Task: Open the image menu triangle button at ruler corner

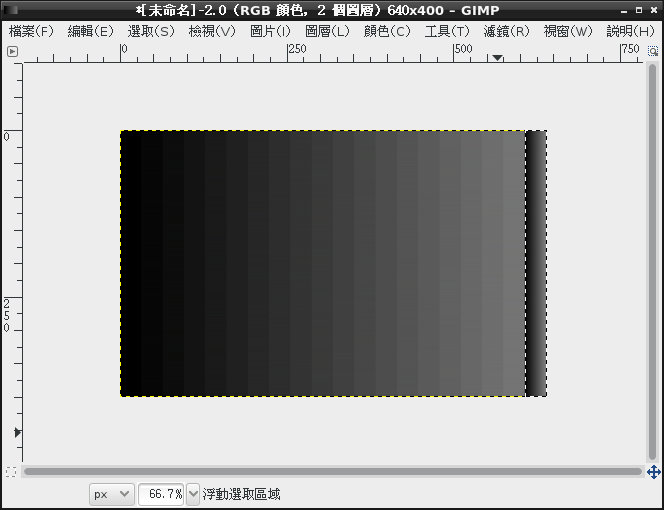Action: click(12, 51)
